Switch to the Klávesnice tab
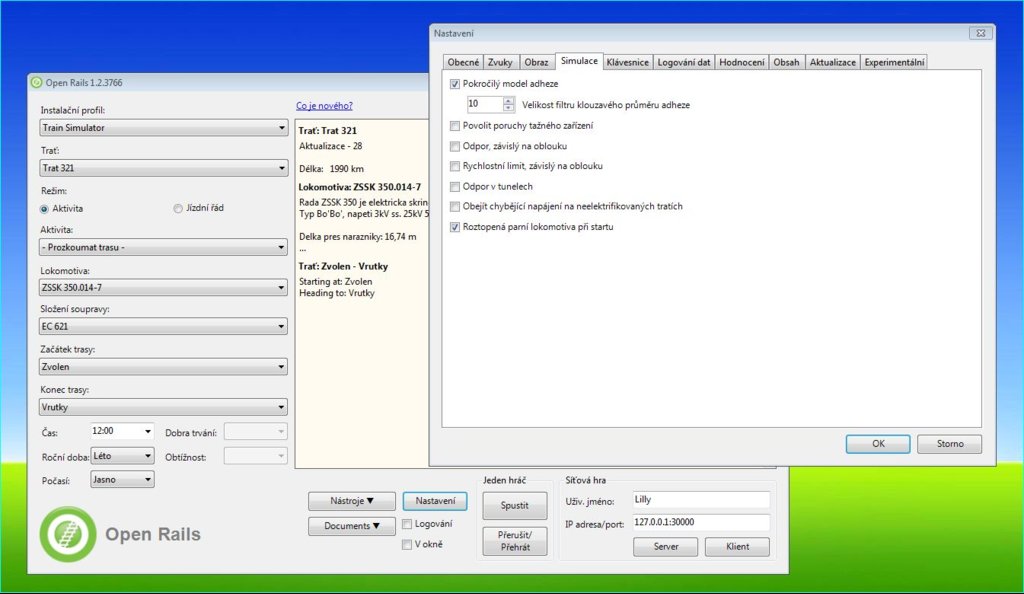1024x594 pixels. tap(627, 62)
